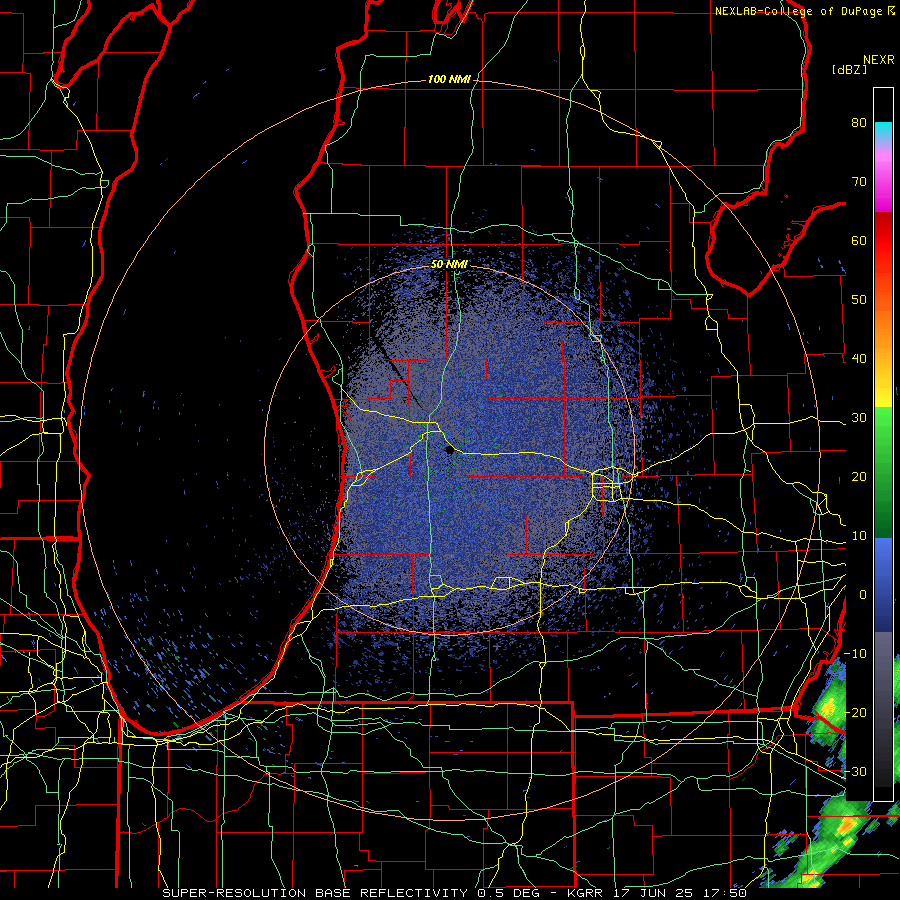Click the 10 dBZ scale value
Screen dimensions: 900x900
click(859, 536)
